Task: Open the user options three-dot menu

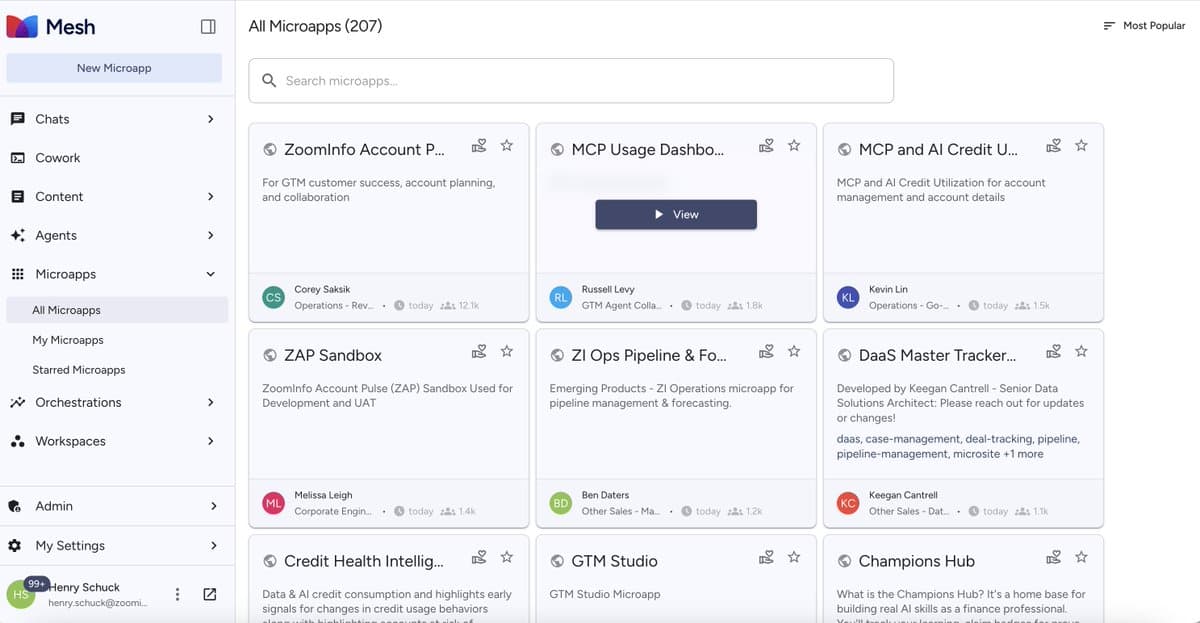Action: [x=177, y=595]
